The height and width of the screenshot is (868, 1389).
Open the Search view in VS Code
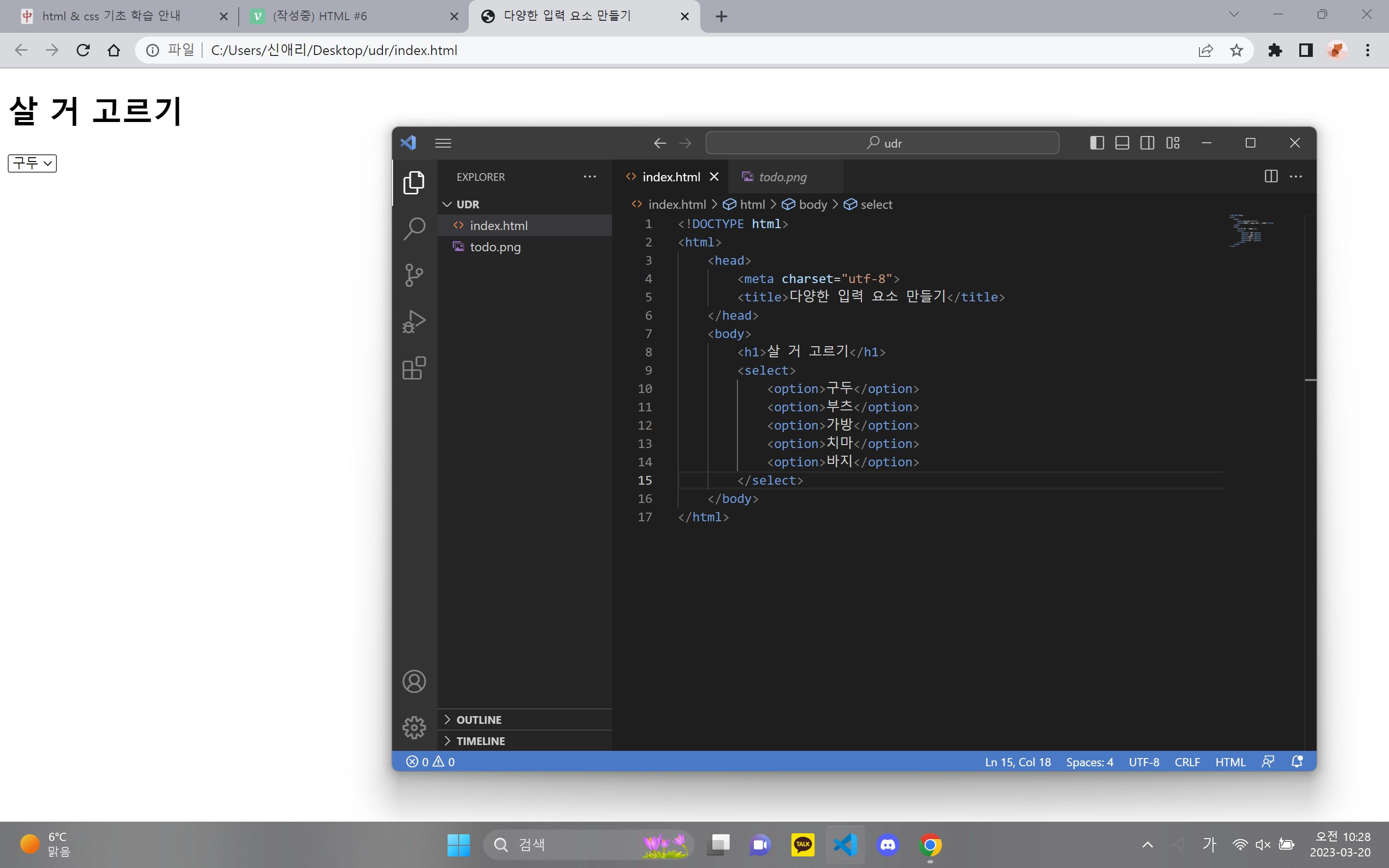click(414, 228)
